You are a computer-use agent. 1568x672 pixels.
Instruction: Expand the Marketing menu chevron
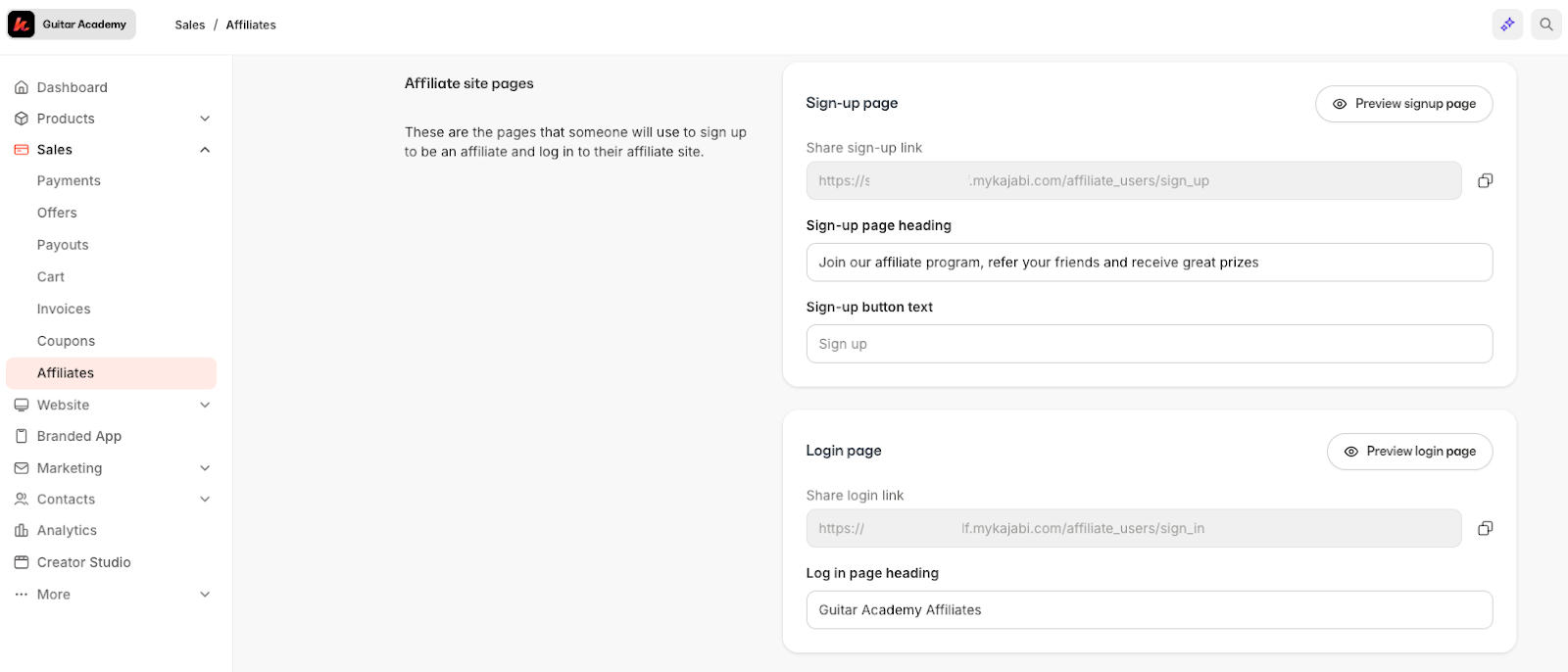205,468
